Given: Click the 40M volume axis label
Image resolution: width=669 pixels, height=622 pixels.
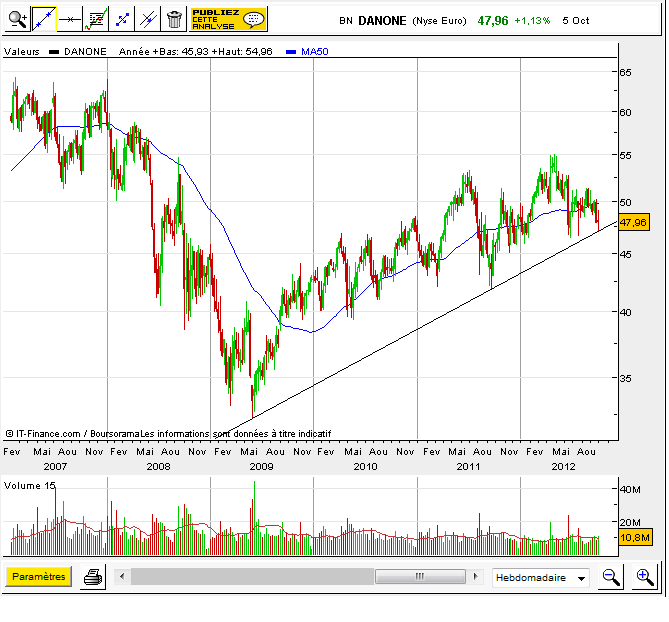Looking at the screenshot, I should tap(630, 490).
